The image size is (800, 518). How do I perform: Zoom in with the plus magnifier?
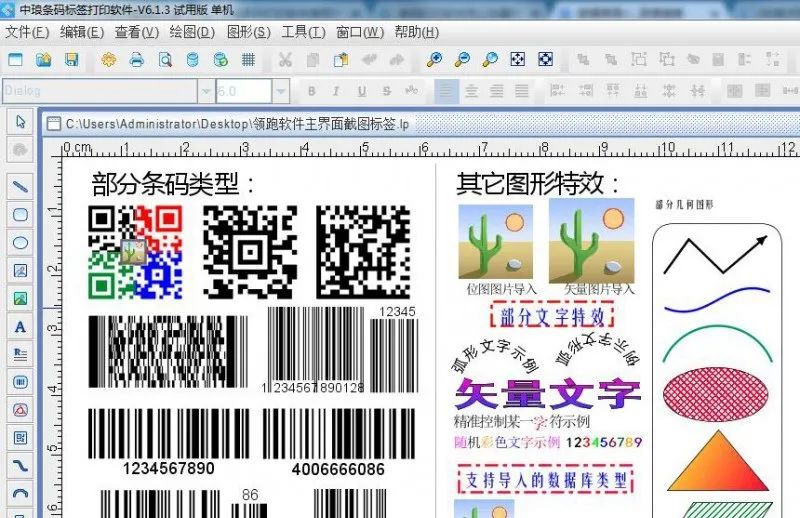point(434,60)
